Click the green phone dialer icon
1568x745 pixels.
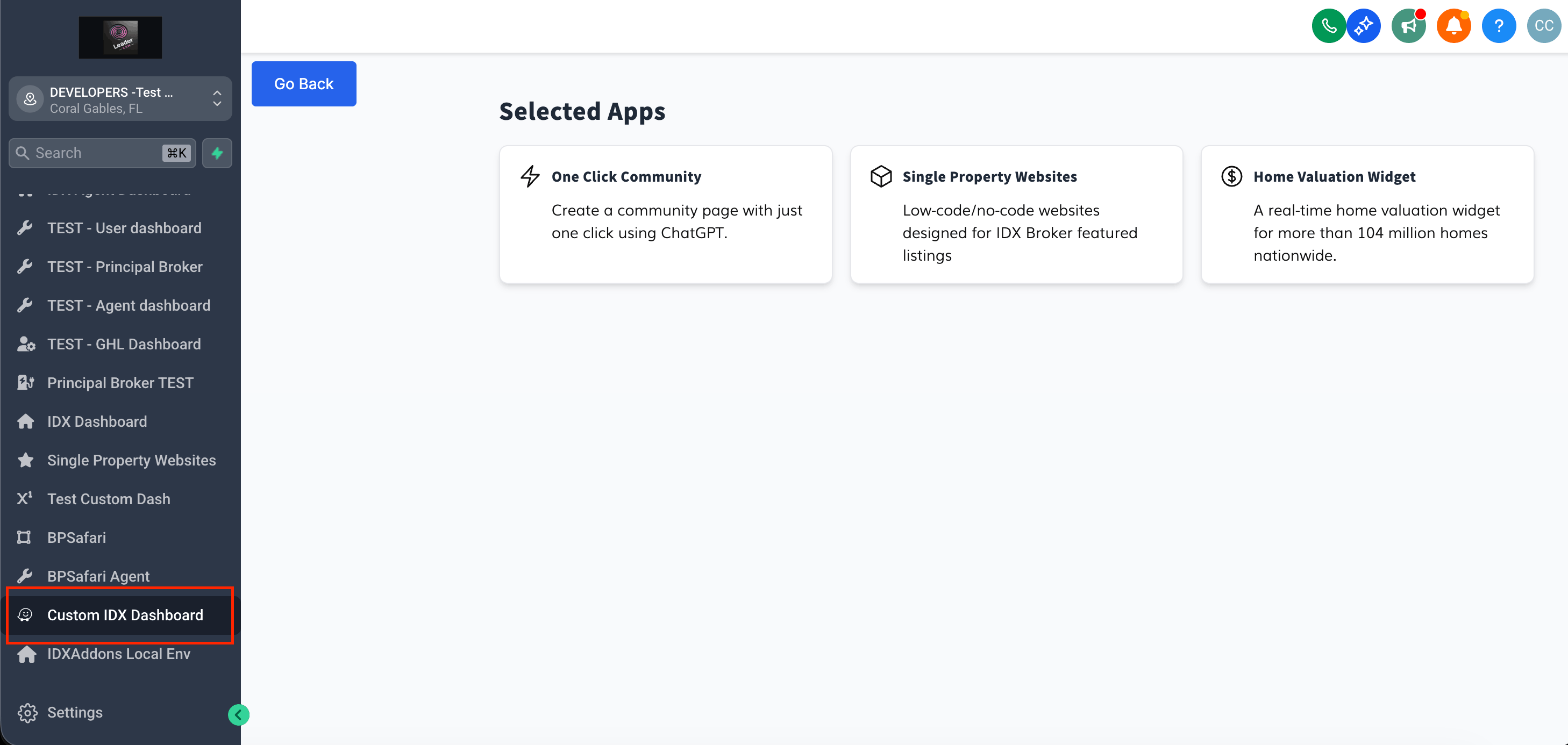tap(1328, 26)
